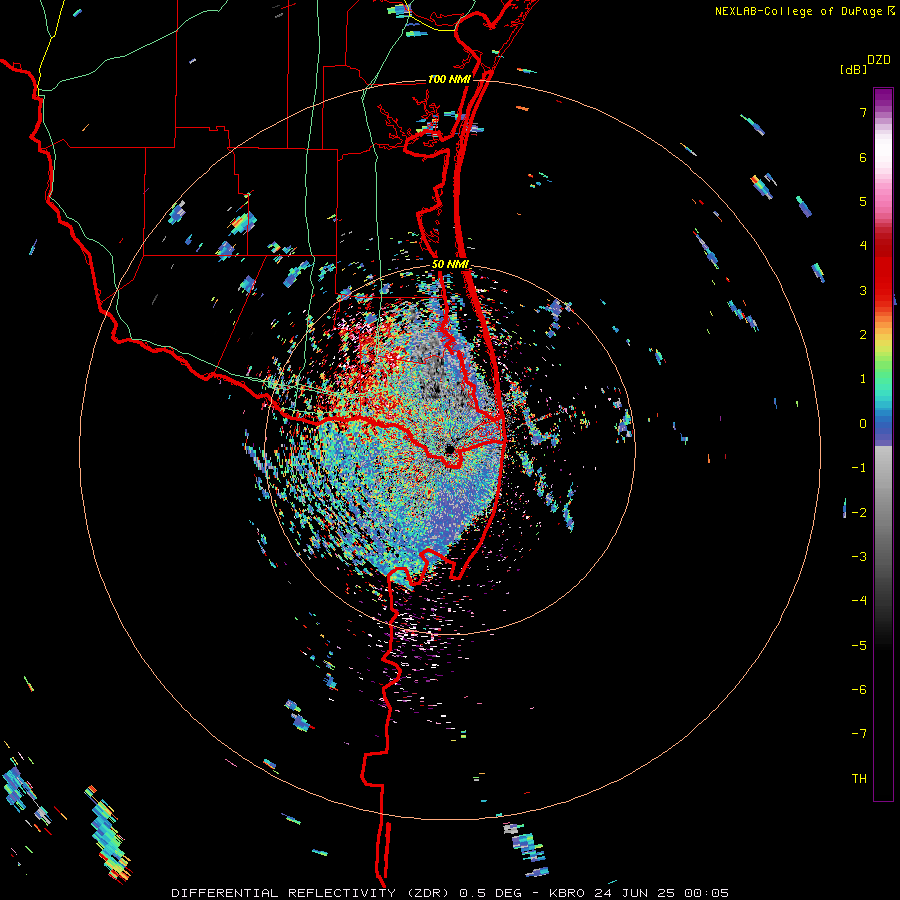Image resolution: width=900 pixels, height=900 pixels.
Task: Click the -4 value on the color scale
Action: coord(859,600)
